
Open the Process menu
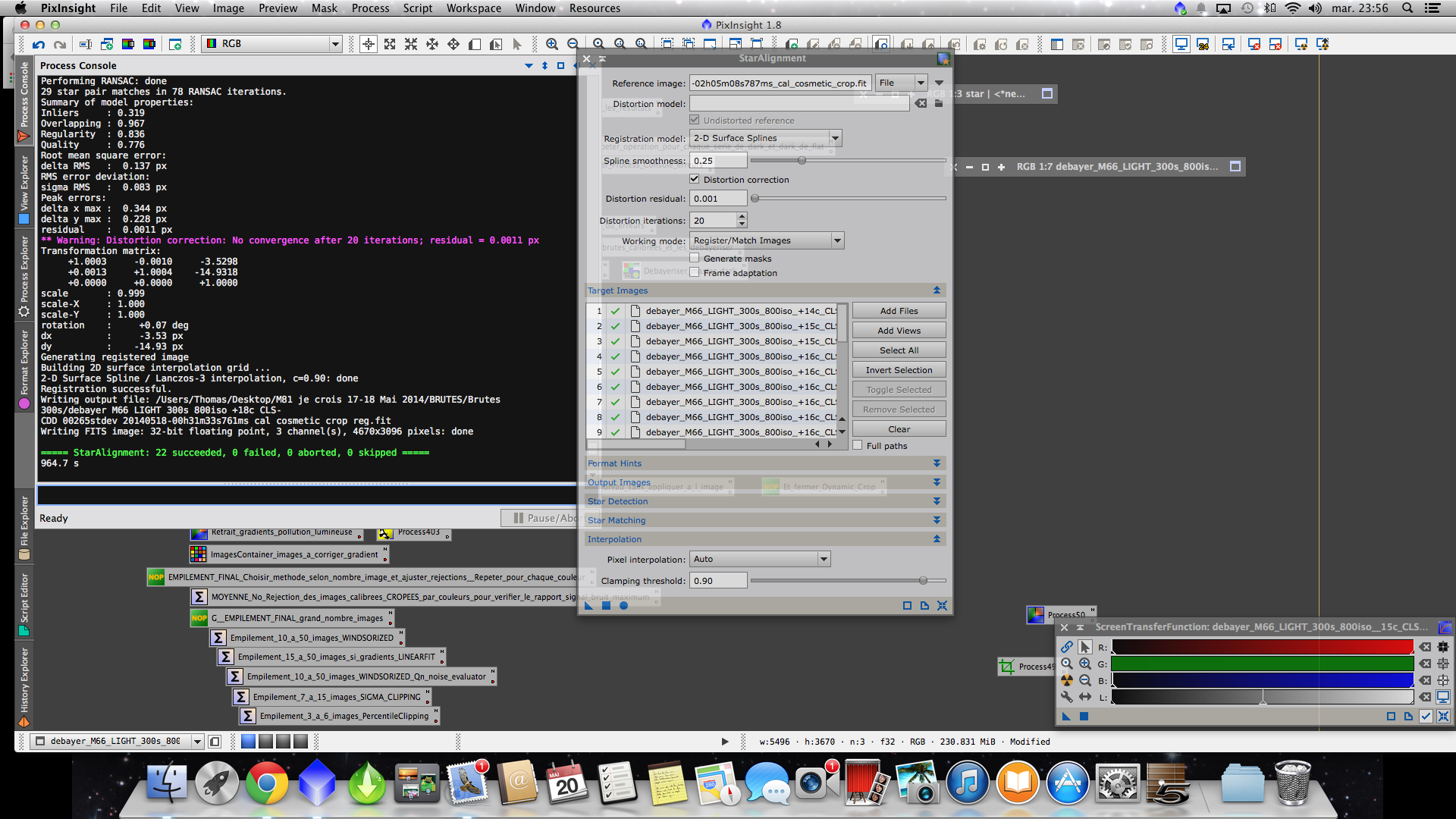point(370,8)
